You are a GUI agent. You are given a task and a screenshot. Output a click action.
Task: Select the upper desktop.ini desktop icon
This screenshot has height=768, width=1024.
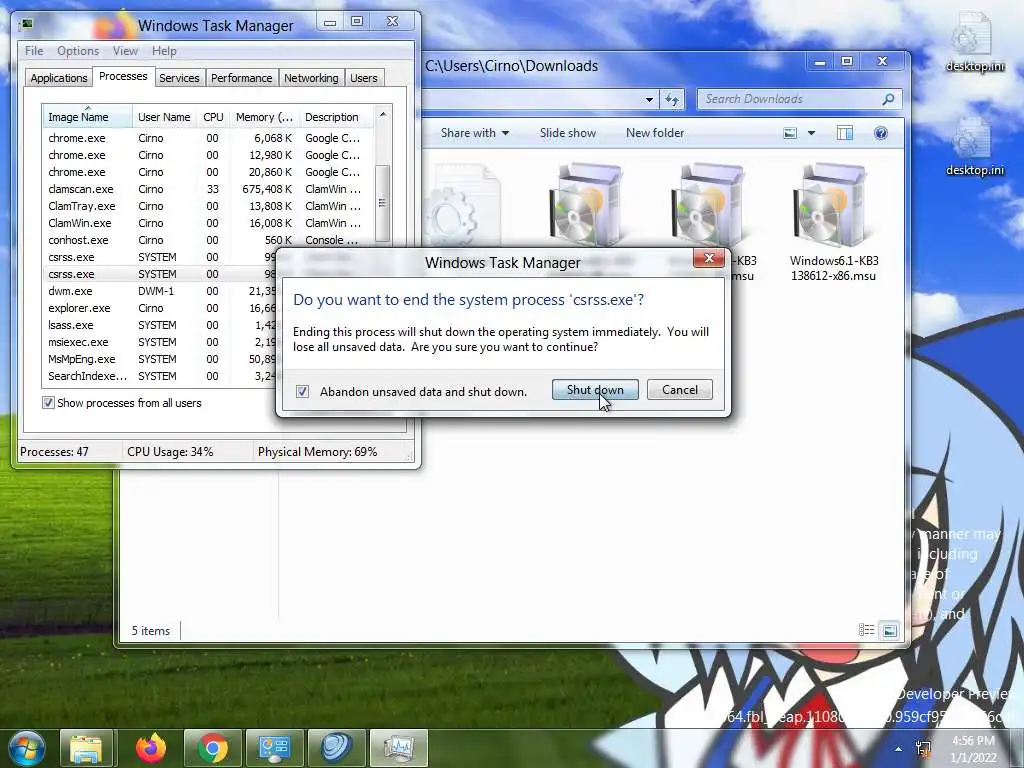tap(974, 42)
